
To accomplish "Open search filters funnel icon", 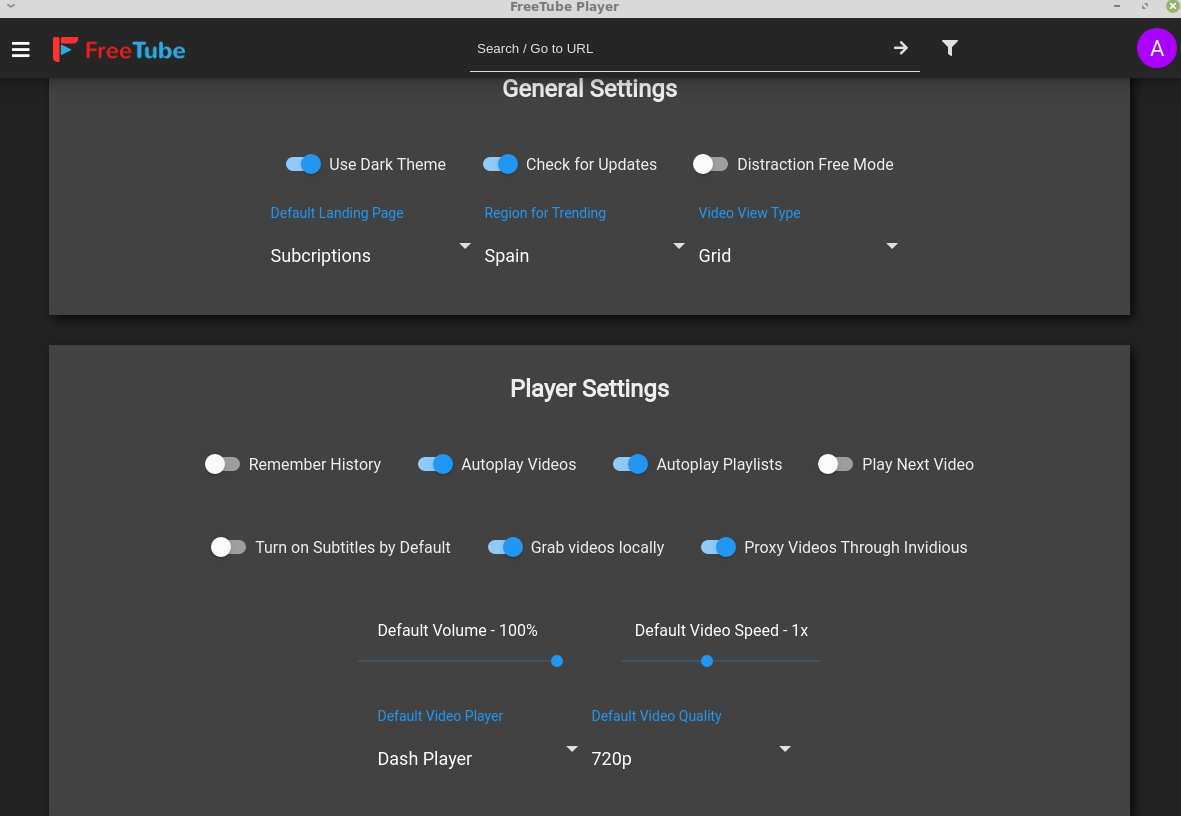I will (x=950, y=48).
